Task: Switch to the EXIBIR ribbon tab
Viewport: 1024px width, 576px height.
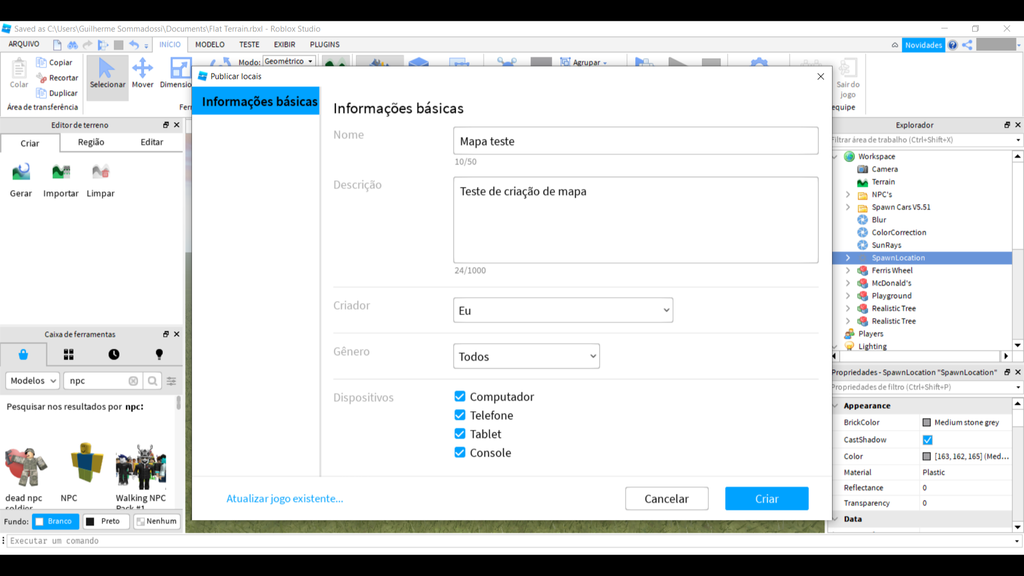Action: pos(284,44)
